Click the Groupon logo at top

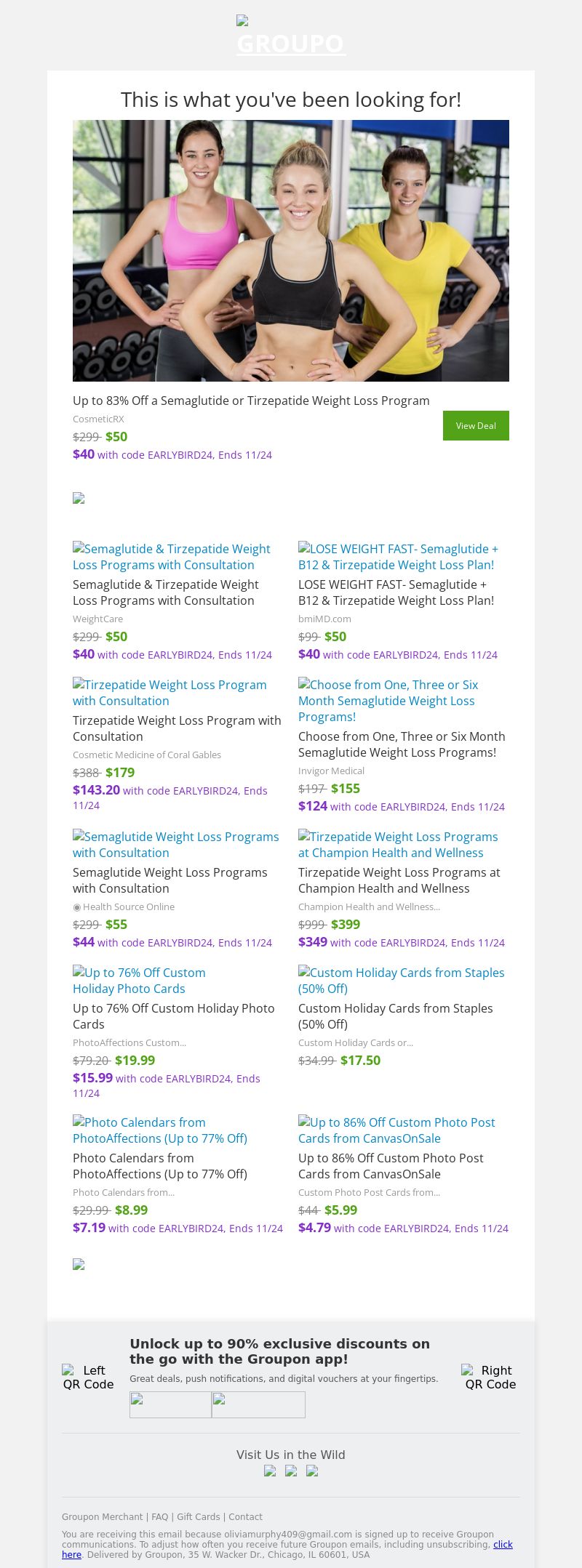click(291, 36)
